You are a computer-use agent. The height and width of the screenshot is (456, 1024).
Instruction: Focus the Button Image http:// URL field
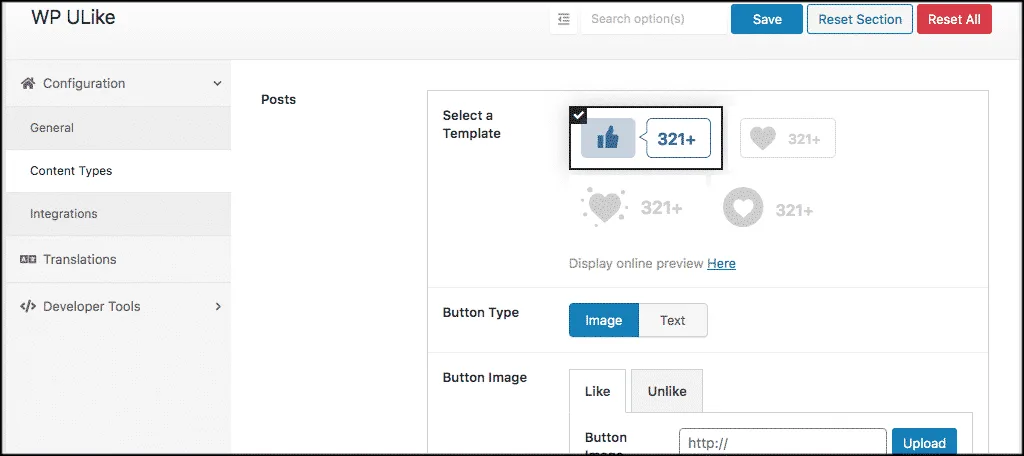click(x=782, y=443)
